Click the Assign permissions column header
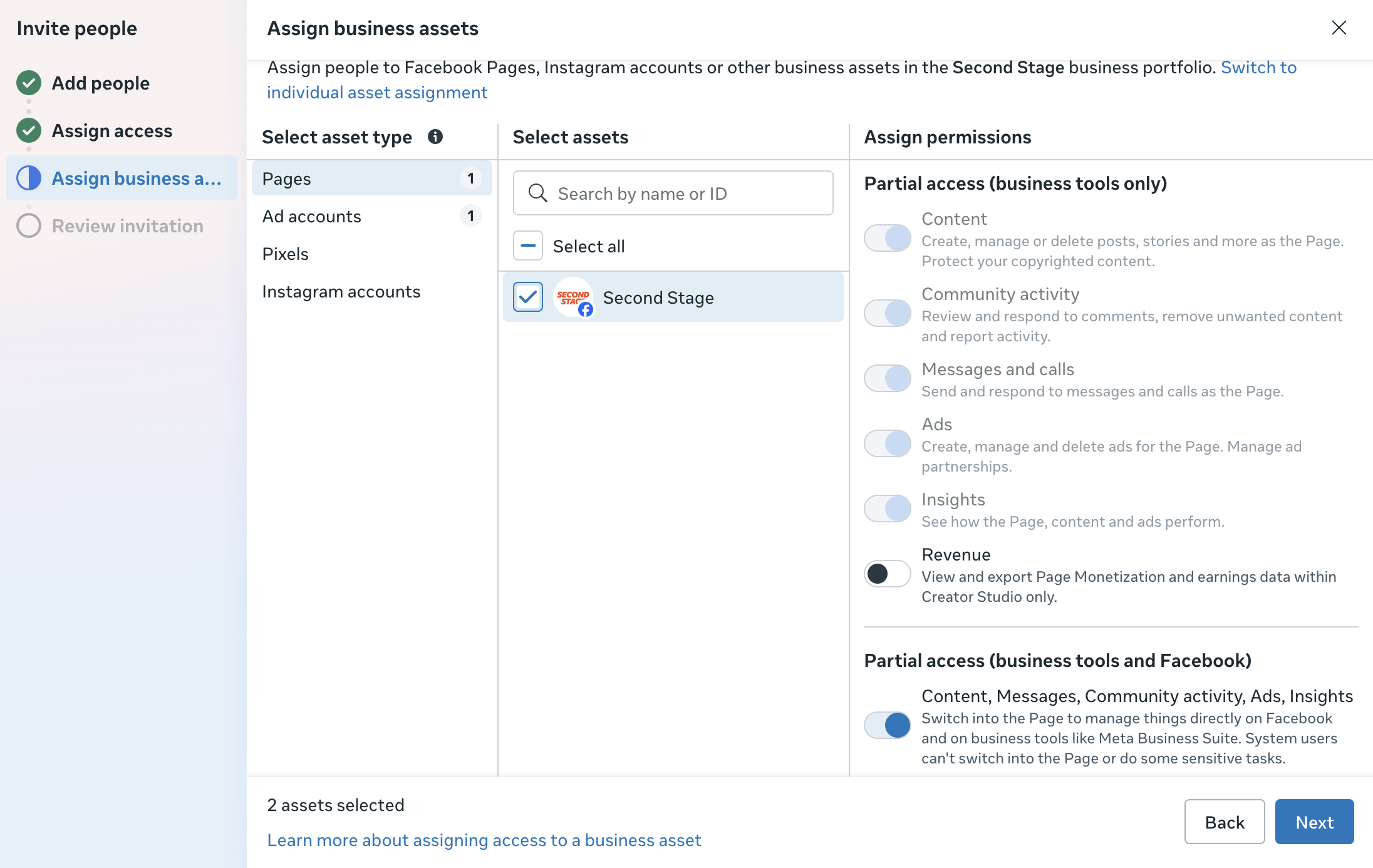 947,137
